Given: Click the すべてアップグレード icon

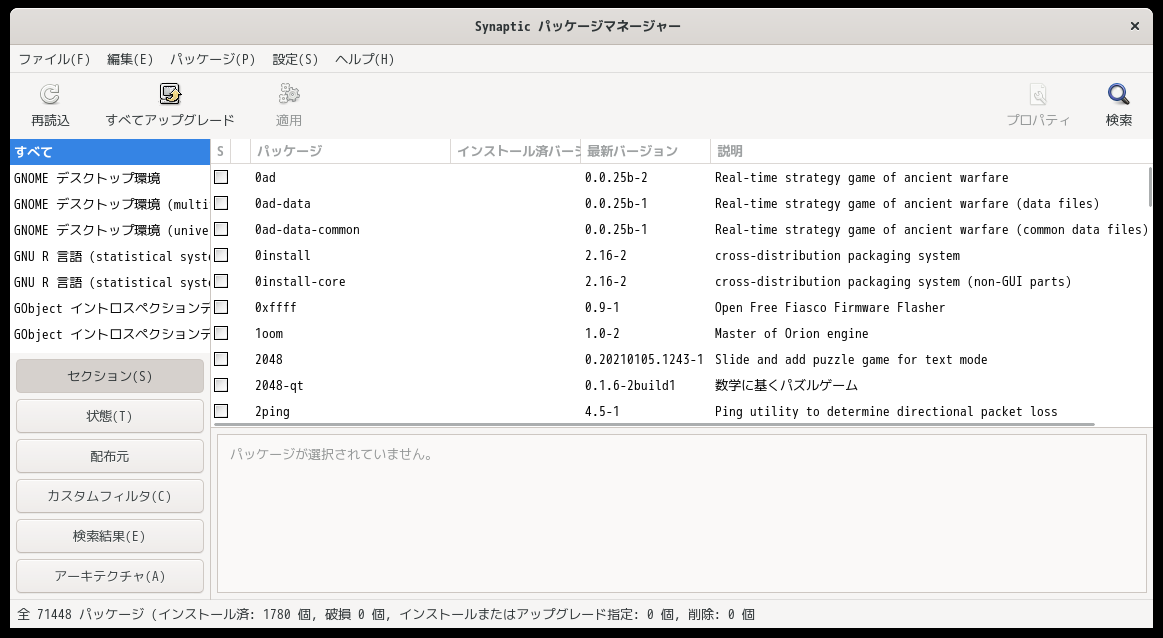Looking at the screenshot, I should point(170,94).
